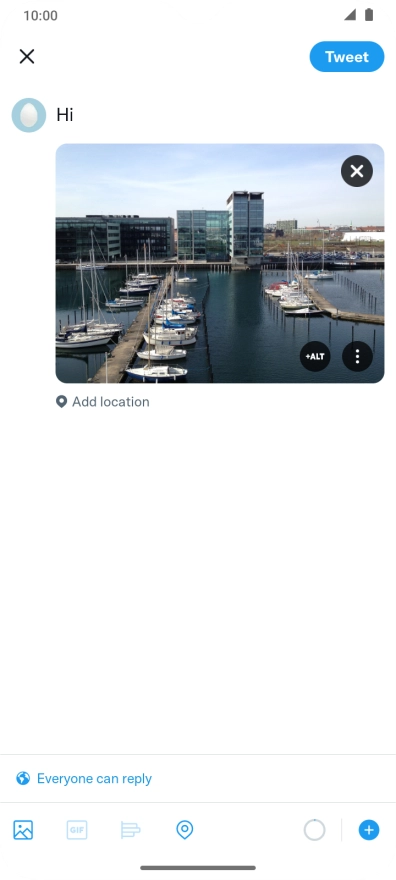396x880 pixels.
Task: Open the photo gallery picker icon
Action: (x=23, y=829)
